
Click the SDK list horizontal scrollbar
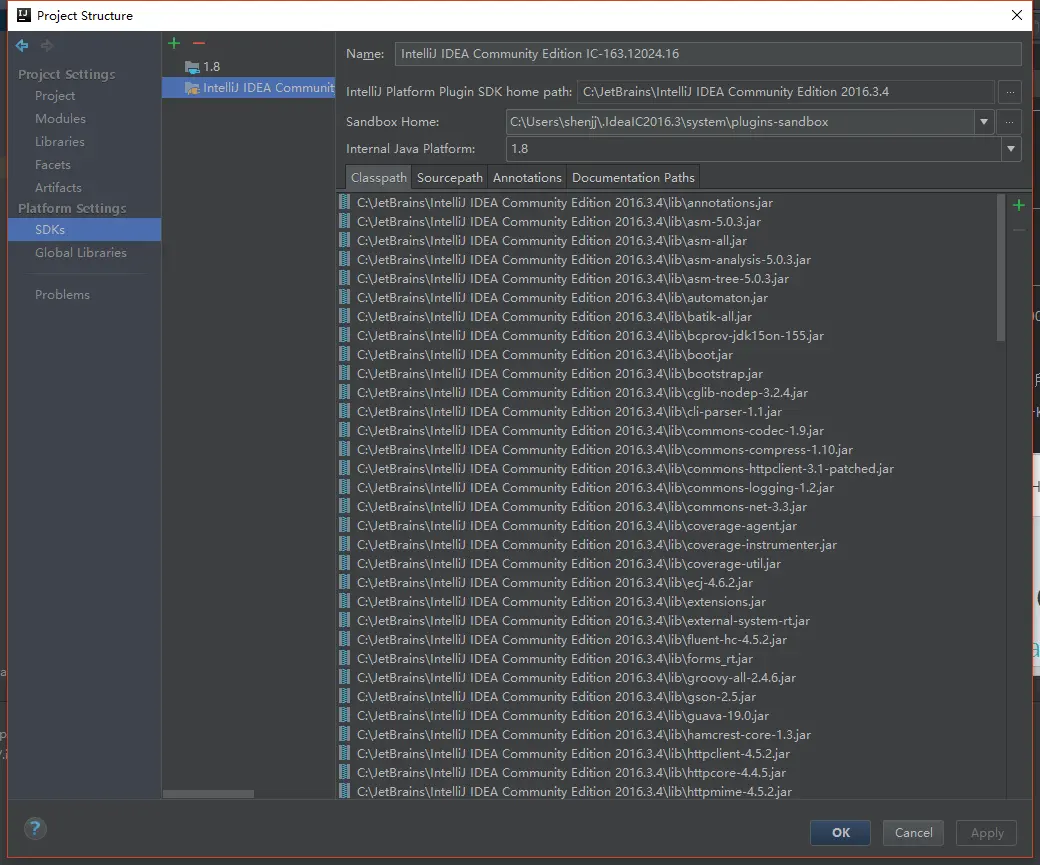(x=208, y=794)
